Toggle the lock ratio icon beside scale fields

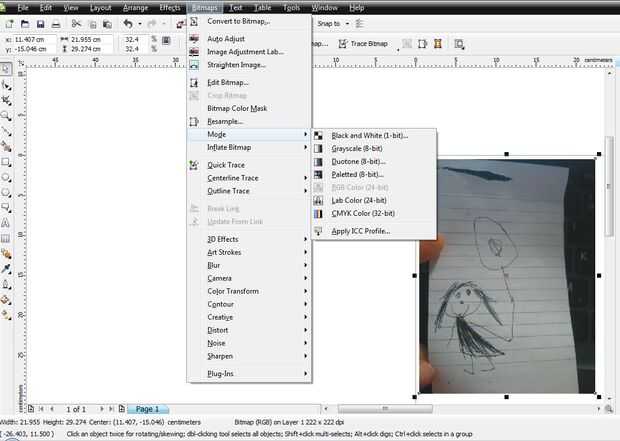pyautogui.click(x=166, y=40)
